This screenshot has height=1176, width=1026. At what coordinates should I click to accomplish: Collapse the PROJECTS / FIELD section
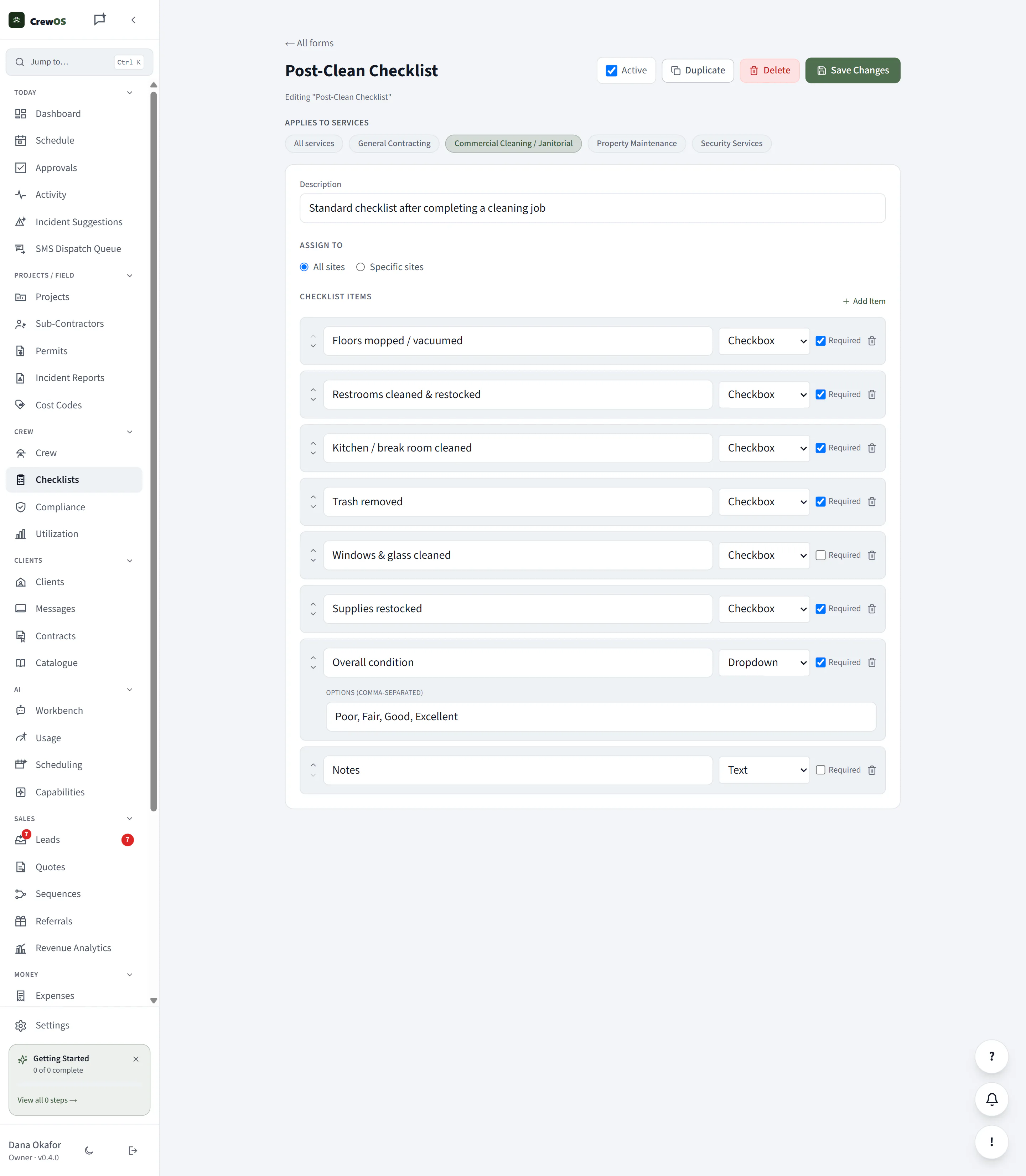point(129,275)
